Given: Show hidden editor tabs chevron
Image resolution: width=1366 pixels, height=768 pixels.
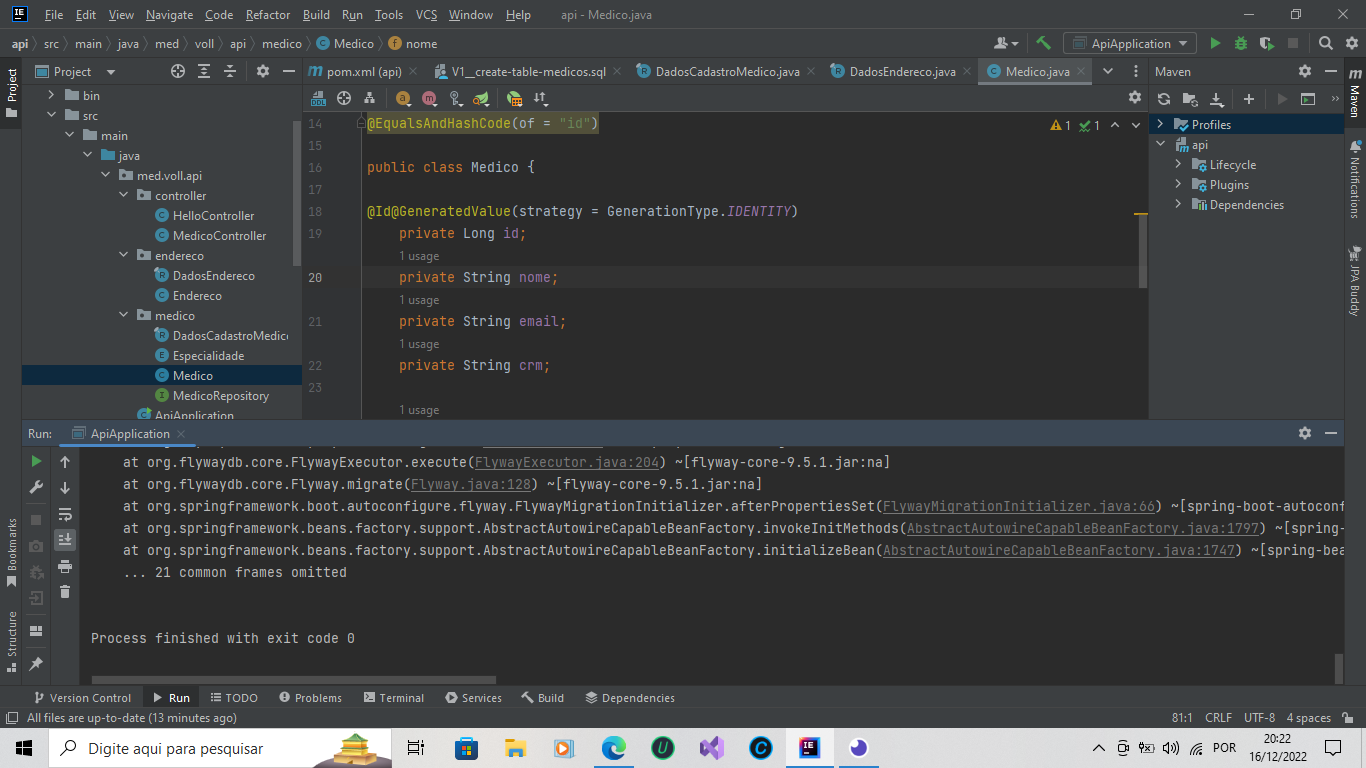Looking at the screenshot, I should 1108,71.
